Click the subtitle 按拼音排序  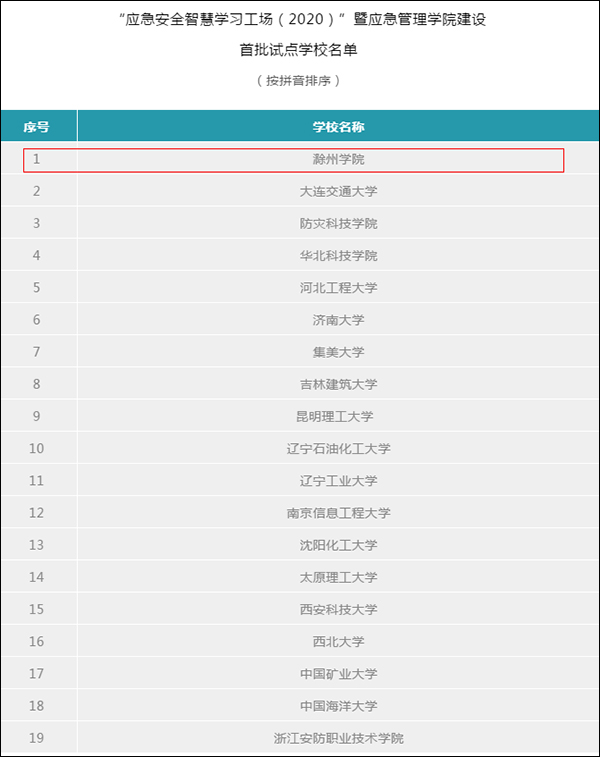[x=298, y=80]
